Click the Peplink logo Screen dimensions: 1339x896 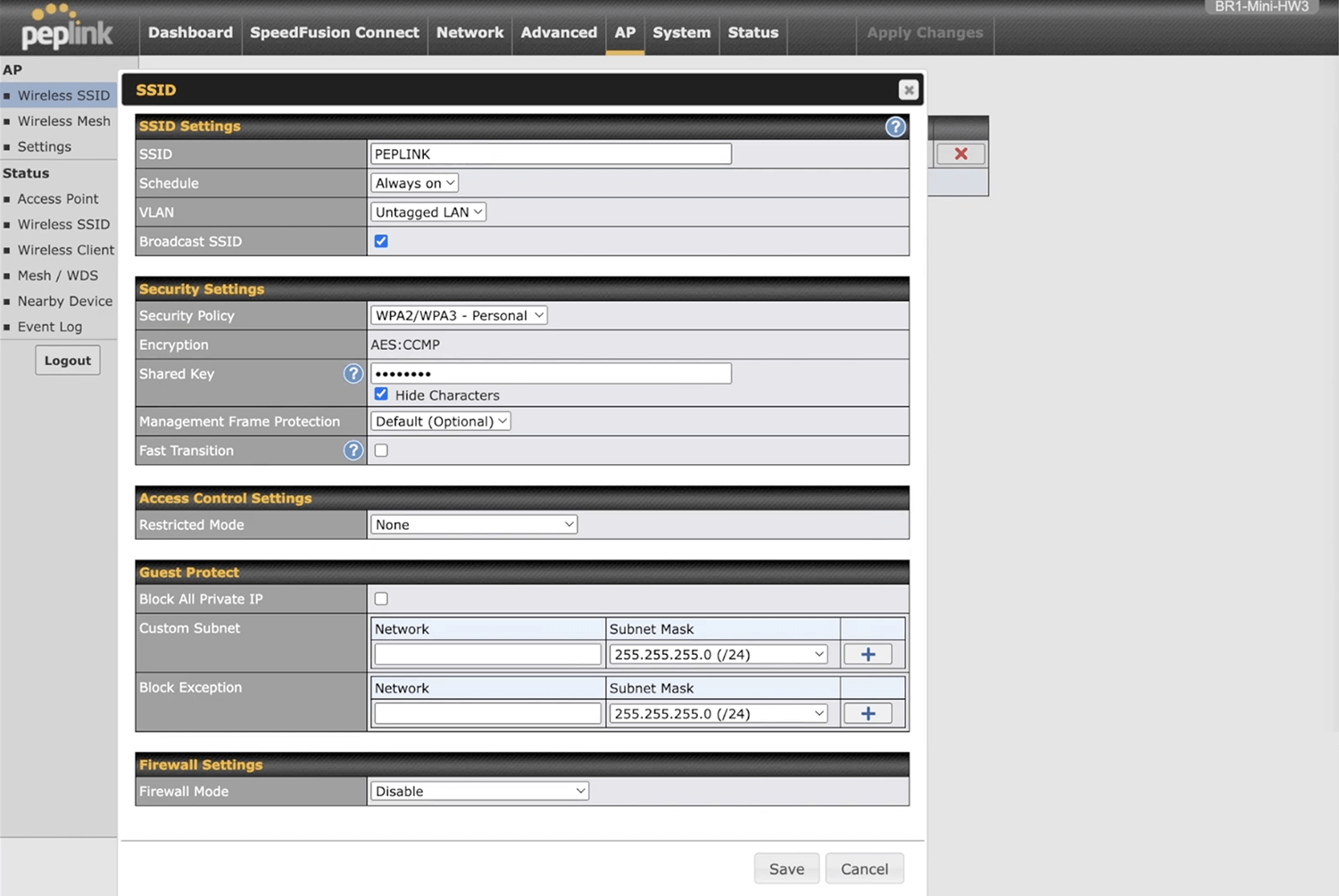click(x=67, y=29)
